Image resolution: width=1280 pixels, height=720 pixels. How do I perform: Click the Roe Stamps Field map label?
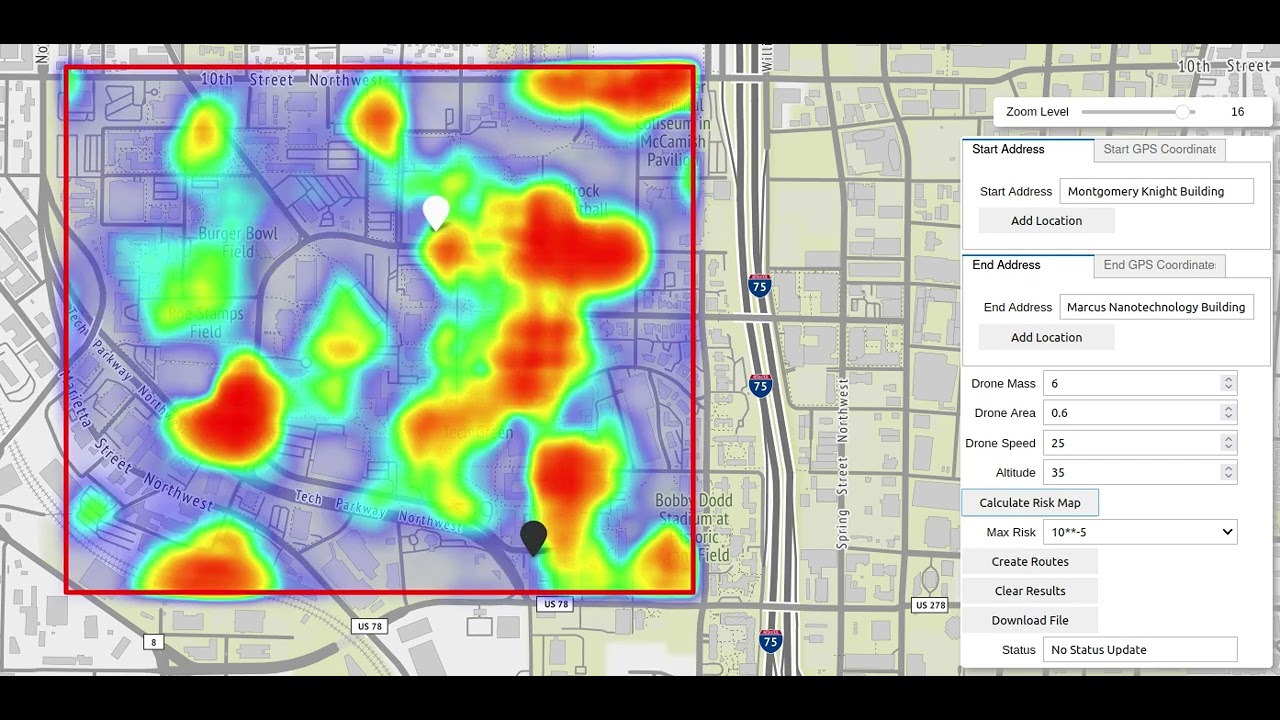coord(205,323)
